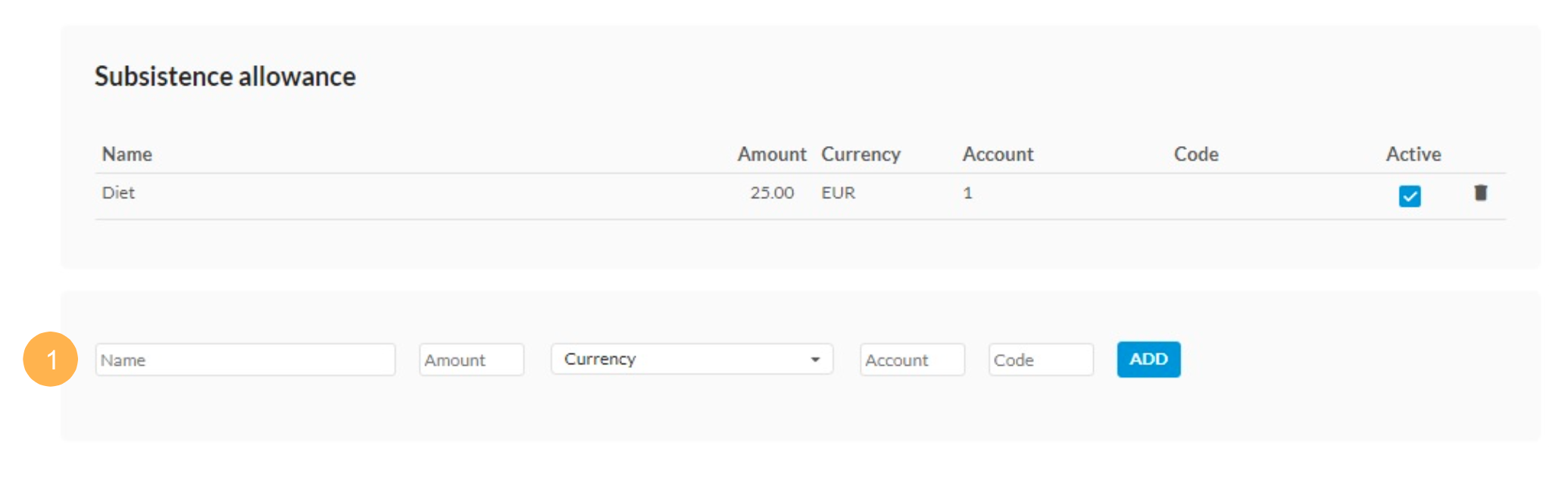Click the orange step 1 badge
Viewport: 1568px width, 486px height.
tap(51, 359)
